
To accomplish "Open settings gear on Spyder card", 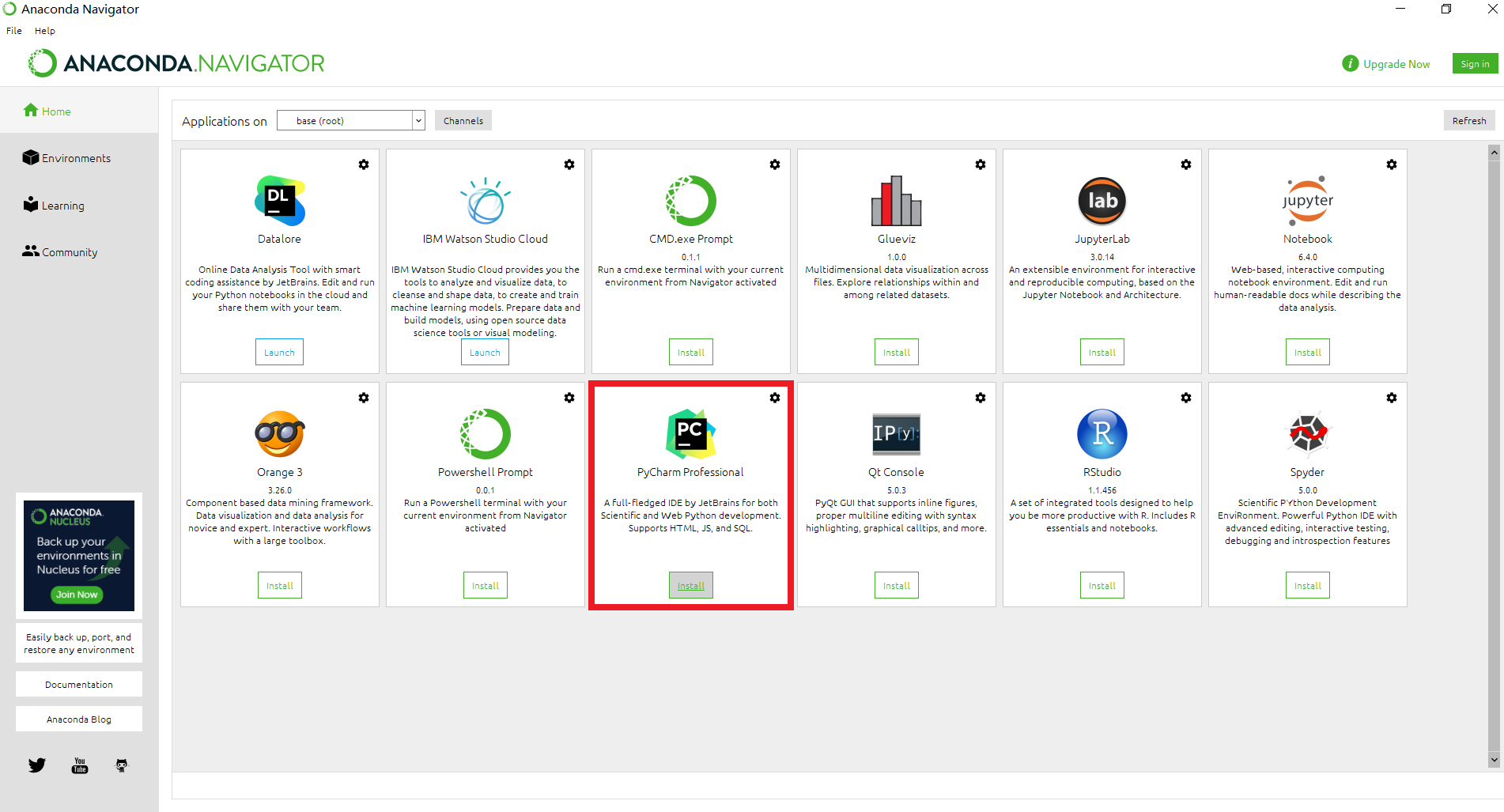I will click(1392, 398).
